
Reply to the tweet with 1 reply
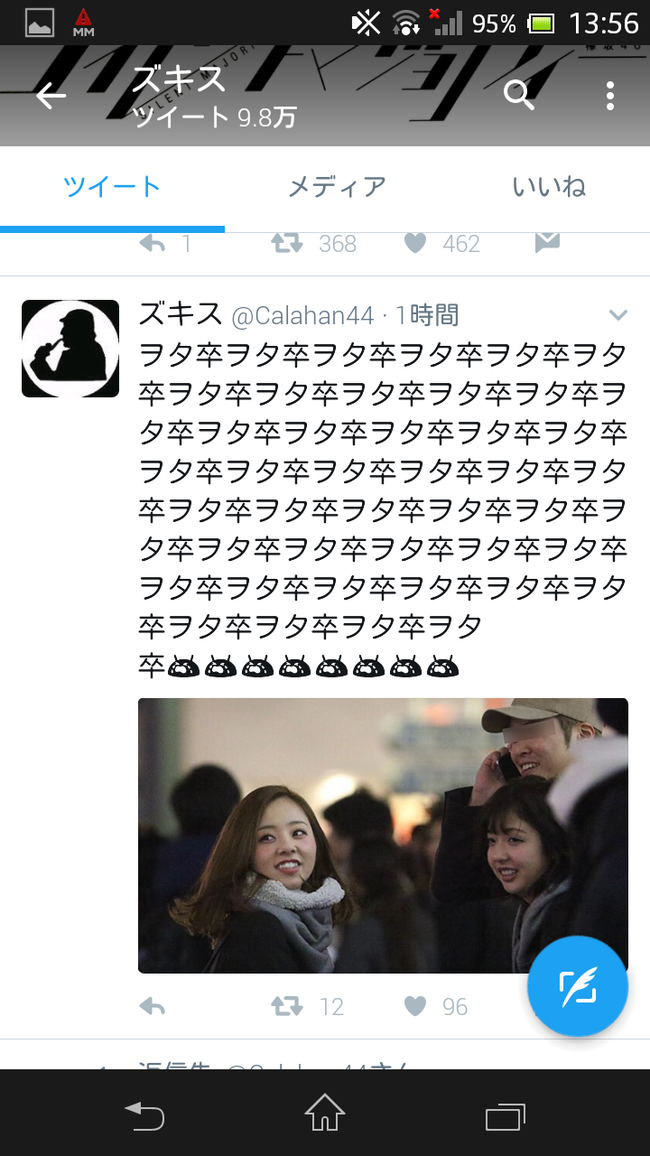tap(153, 243)
